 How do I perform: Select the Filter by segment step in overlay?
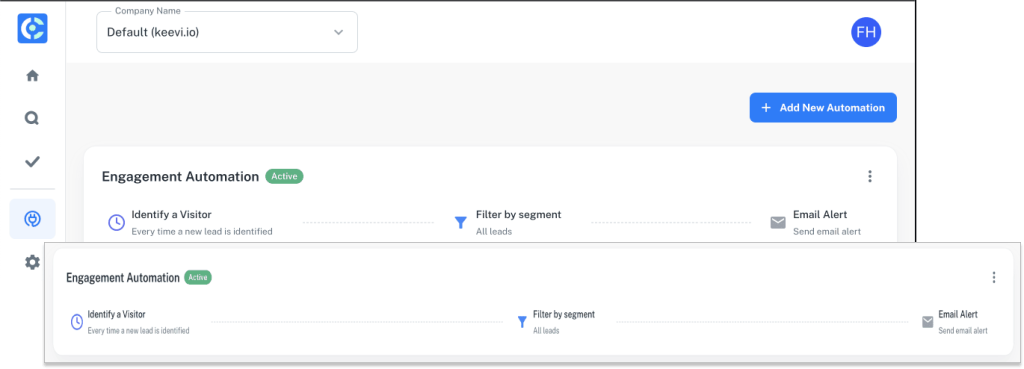[x=556, y=322]
